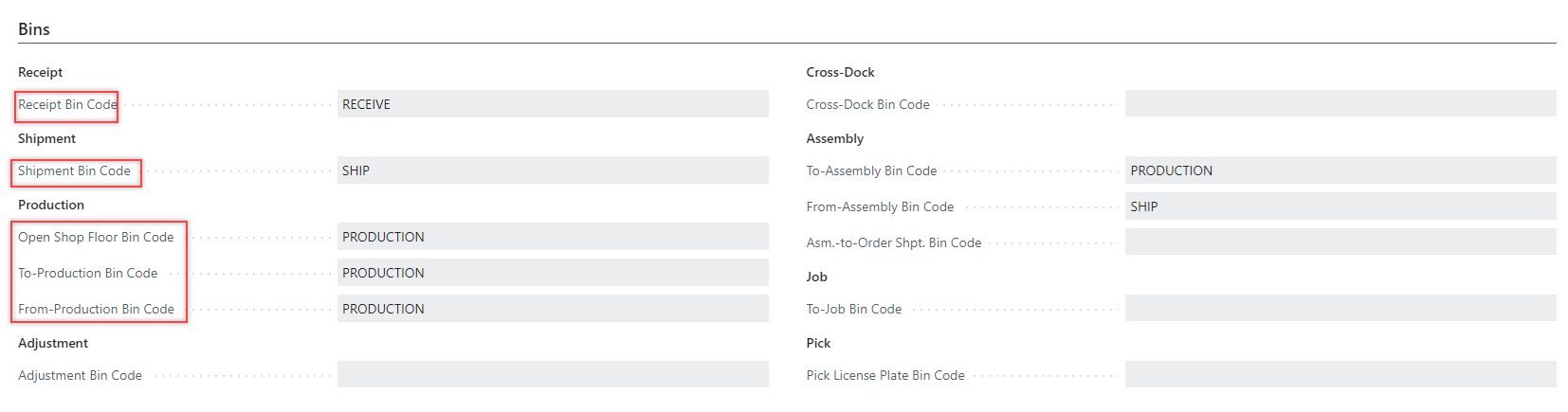Focus the To-Production Bin Code field
Viewport: 1568px width, 412px height.
click(552, 273)
